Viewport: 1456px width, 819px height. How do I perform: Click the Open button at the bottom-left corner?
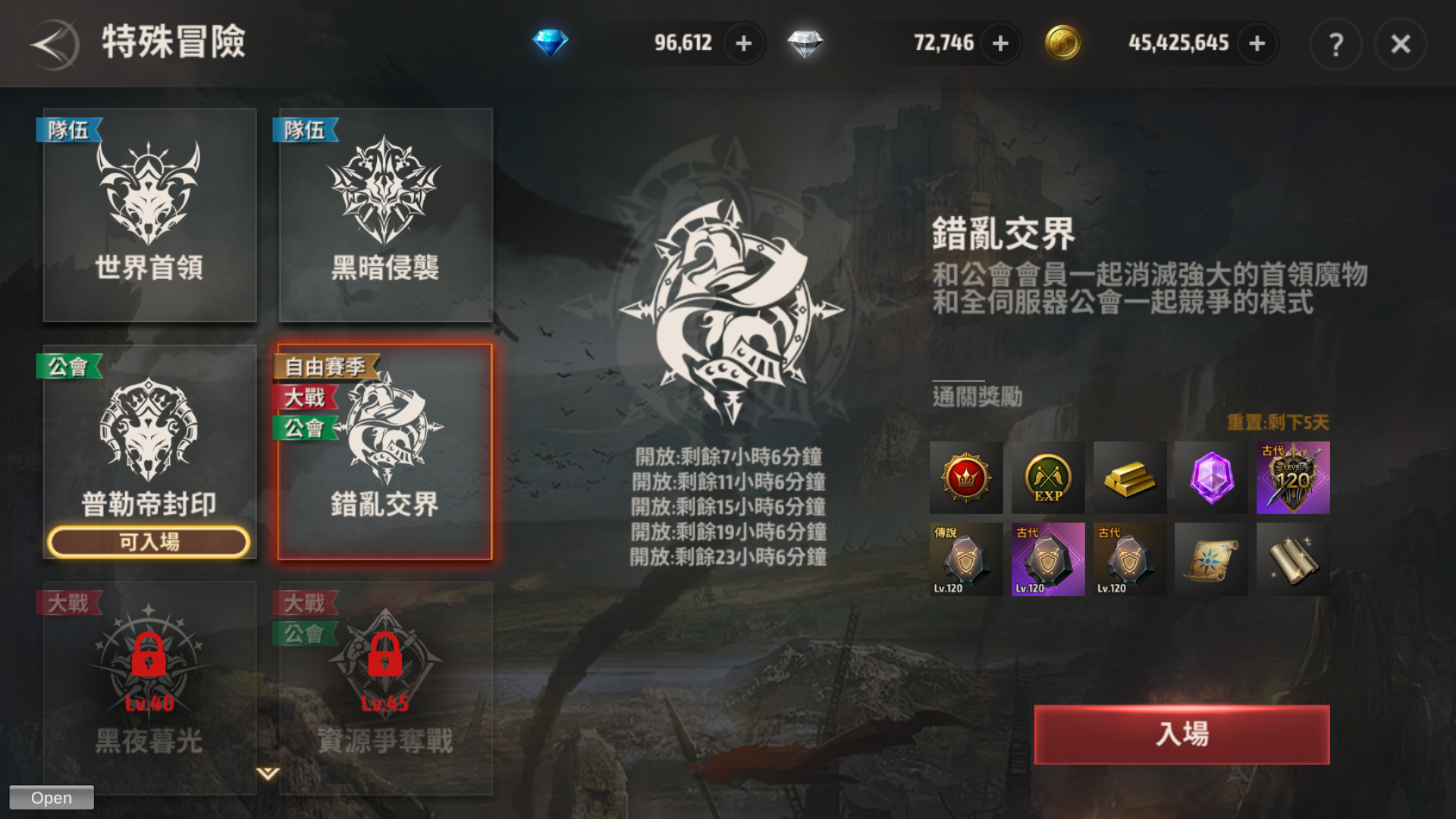pyautogui.click(x=52, y=798)
